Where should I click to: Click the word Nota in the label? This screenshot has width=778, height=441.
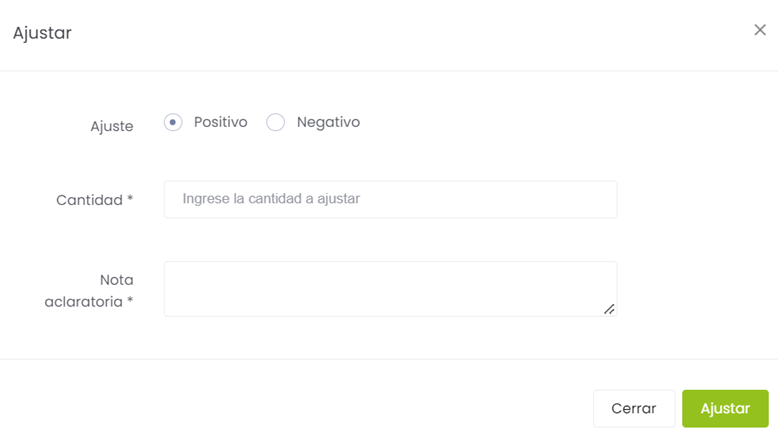(117, 280)
